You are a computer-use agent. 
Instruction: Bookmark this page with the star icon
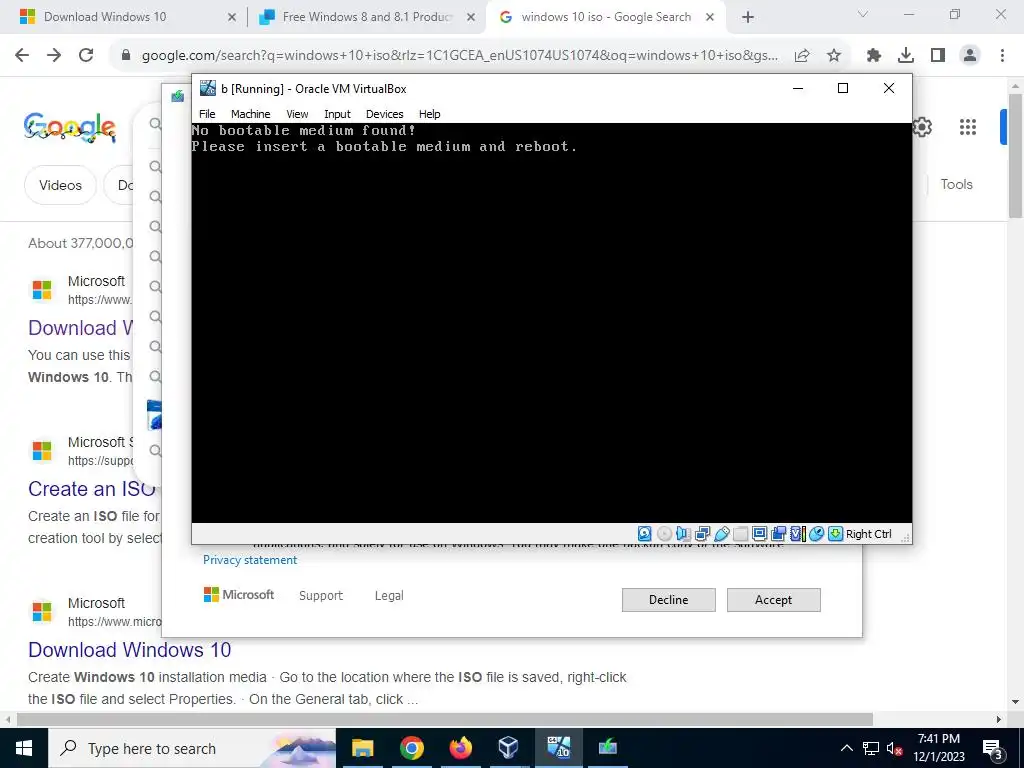pos(834,56)
